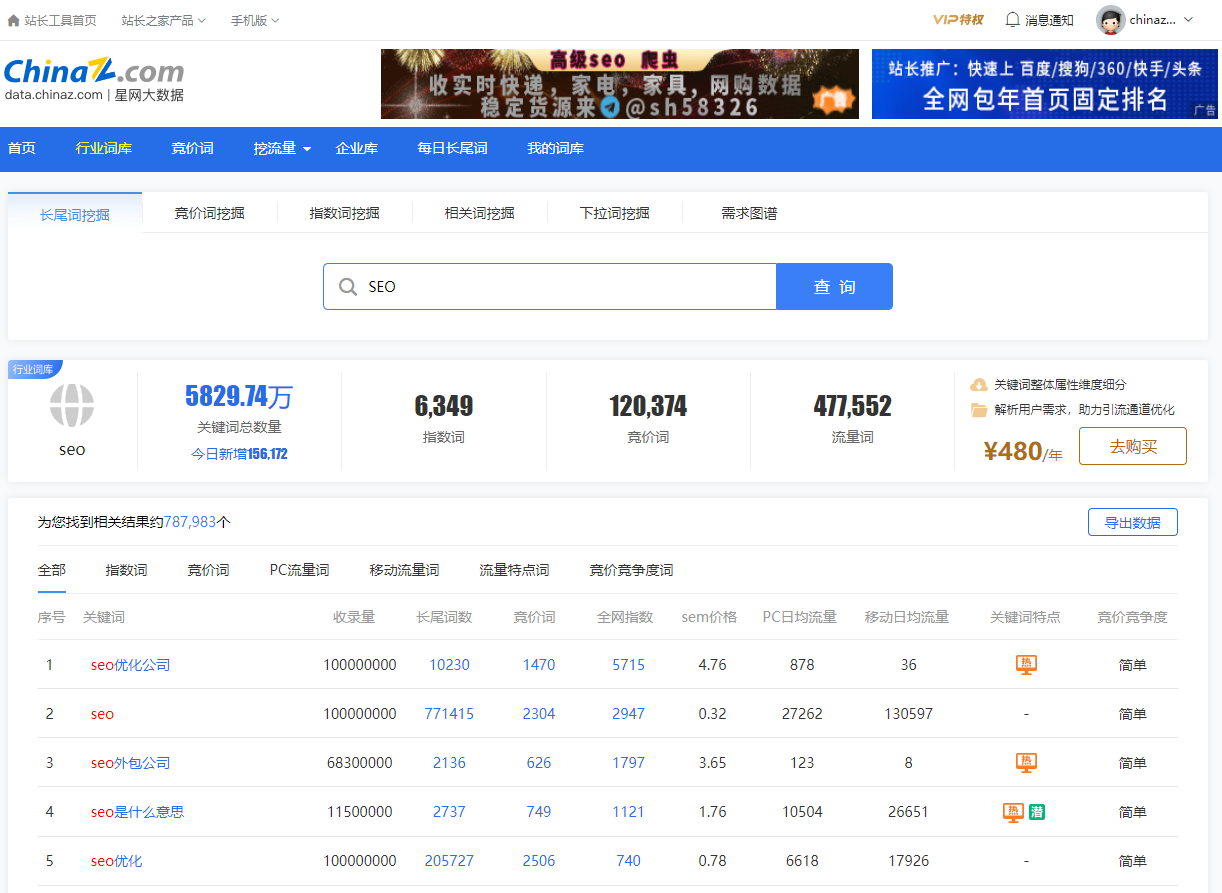This screenshot has height=893, width=1222.
Task: Click index value 2947
Action: 628,714
